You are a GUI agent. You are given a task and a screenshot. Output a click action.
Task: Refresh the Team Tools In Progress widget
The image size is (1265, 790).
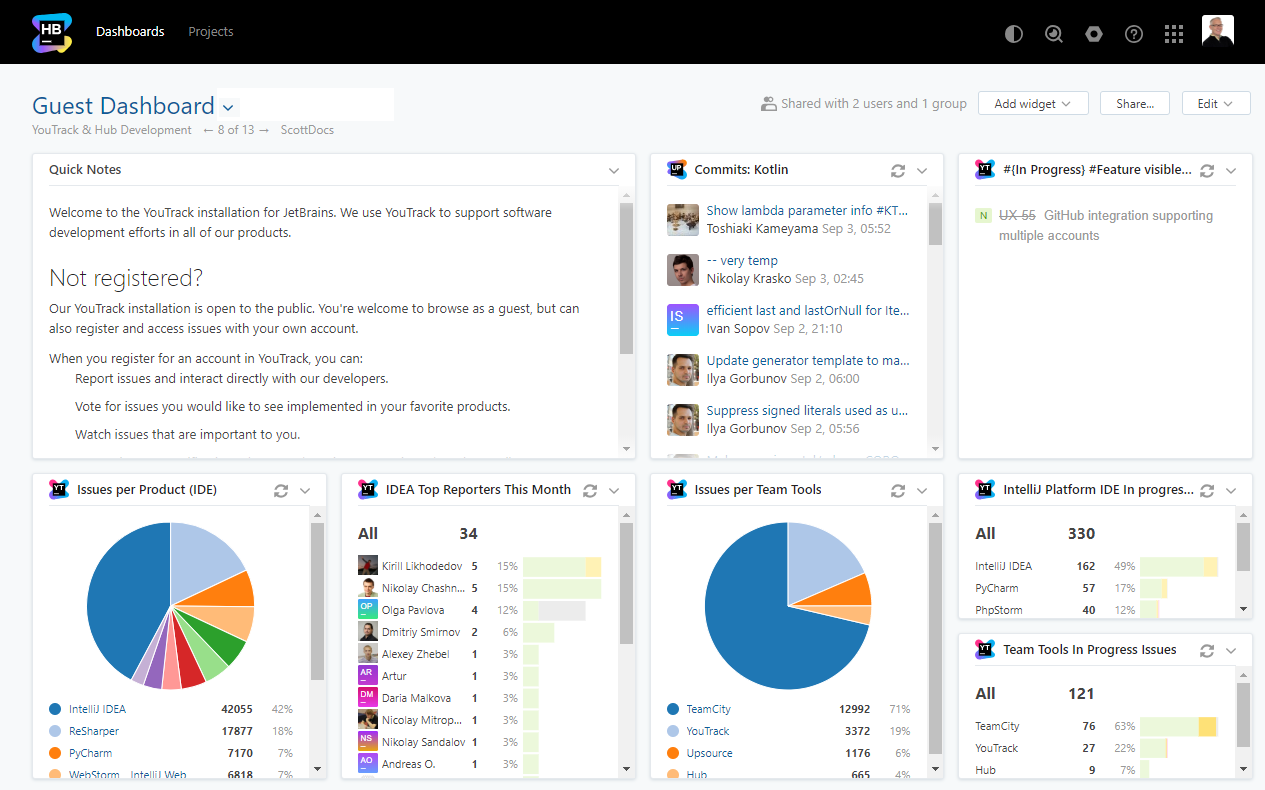pos(1207,651)
